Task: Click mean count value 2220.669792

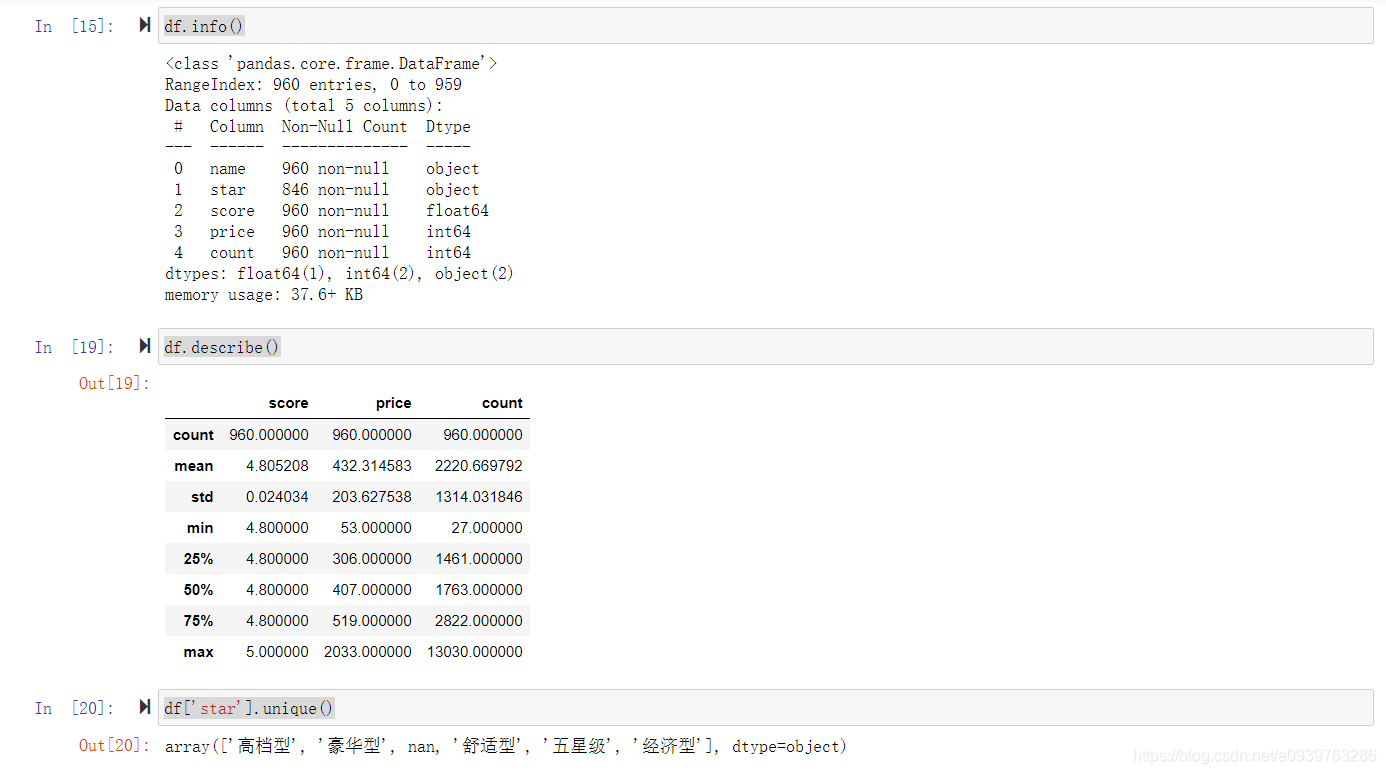Action: 478,466
